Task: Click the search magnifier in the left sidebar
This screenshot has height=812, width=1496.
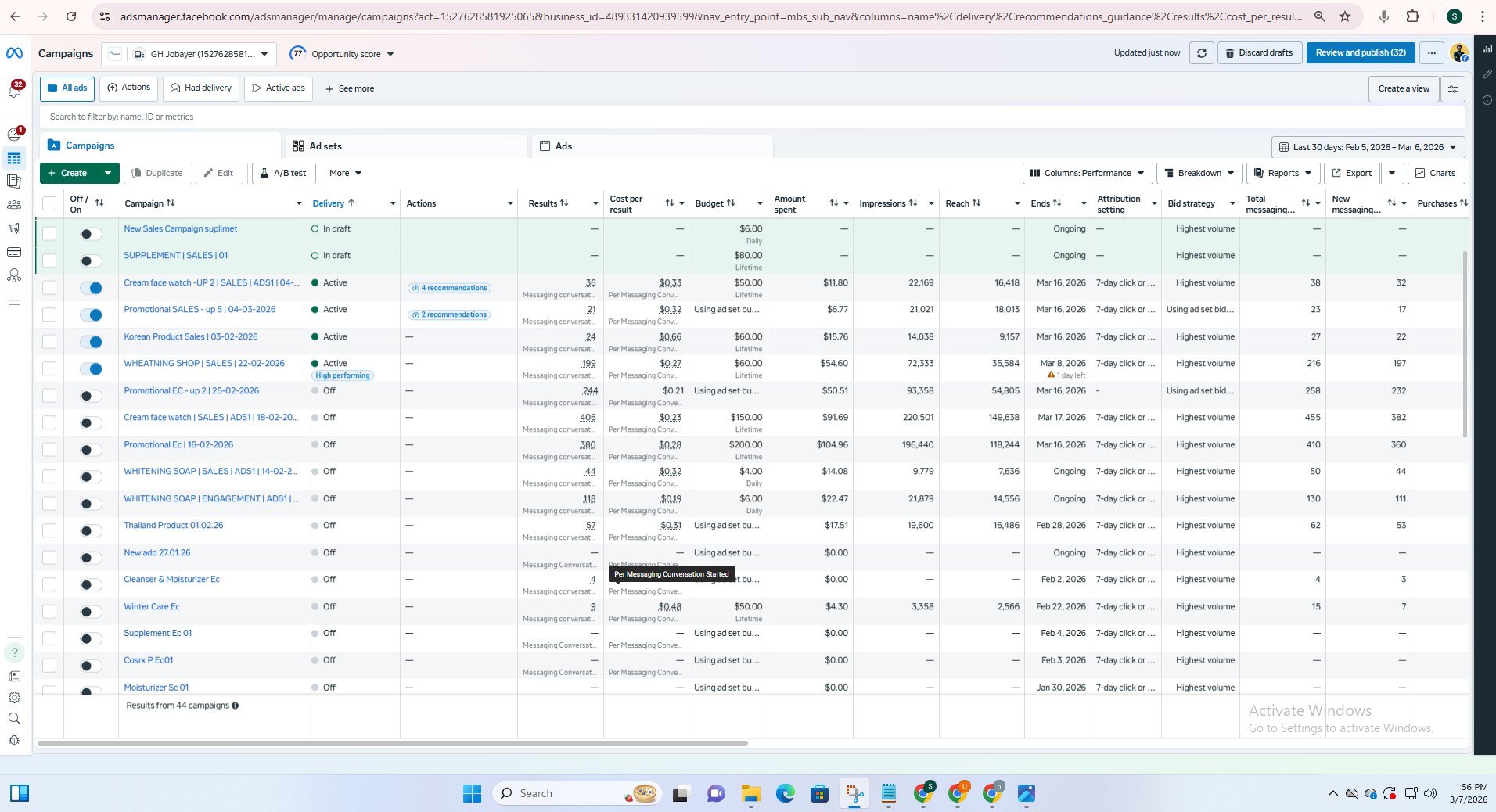Action: click(14, 719)
